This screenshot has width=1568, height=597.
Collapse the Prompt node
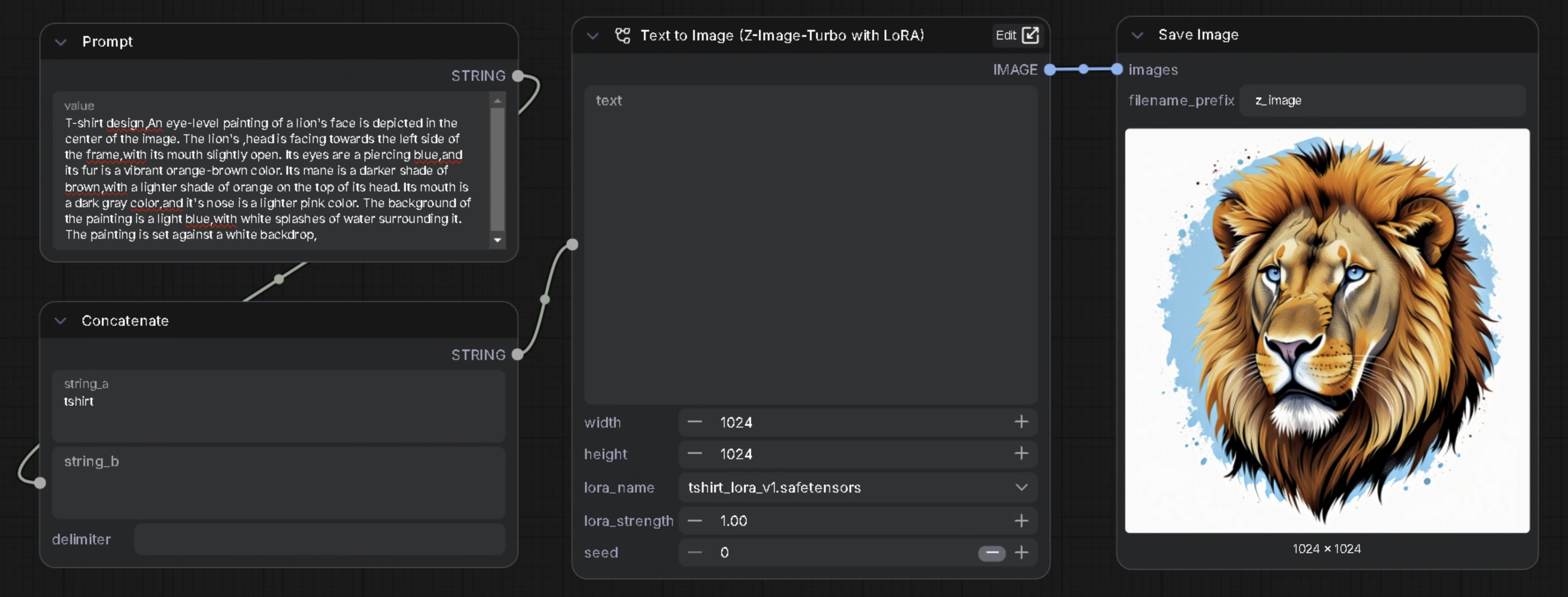[60, 42]
